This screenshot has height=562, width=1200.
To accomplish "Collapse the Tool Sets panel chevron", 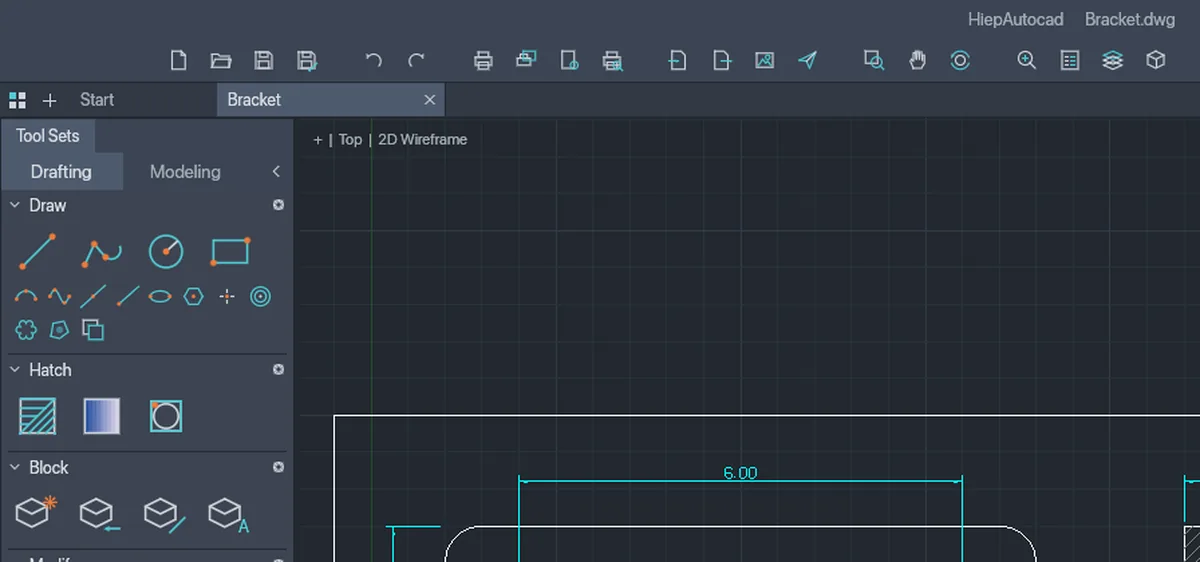I will [x=276, y=172].
